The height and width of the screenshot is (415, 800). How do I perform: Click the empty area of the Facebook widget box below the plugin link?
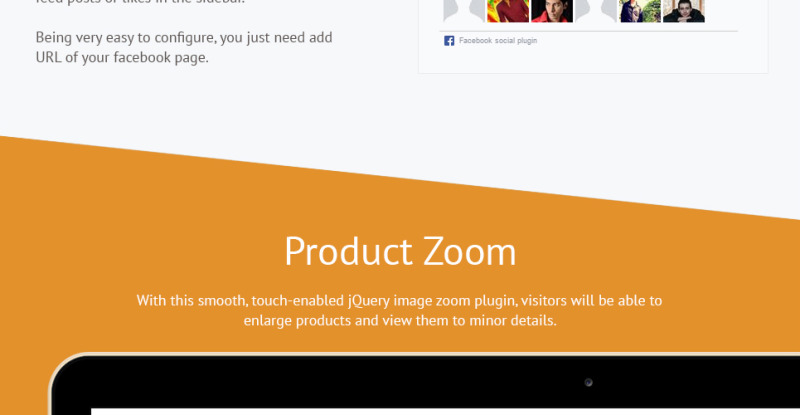(592, 59)
